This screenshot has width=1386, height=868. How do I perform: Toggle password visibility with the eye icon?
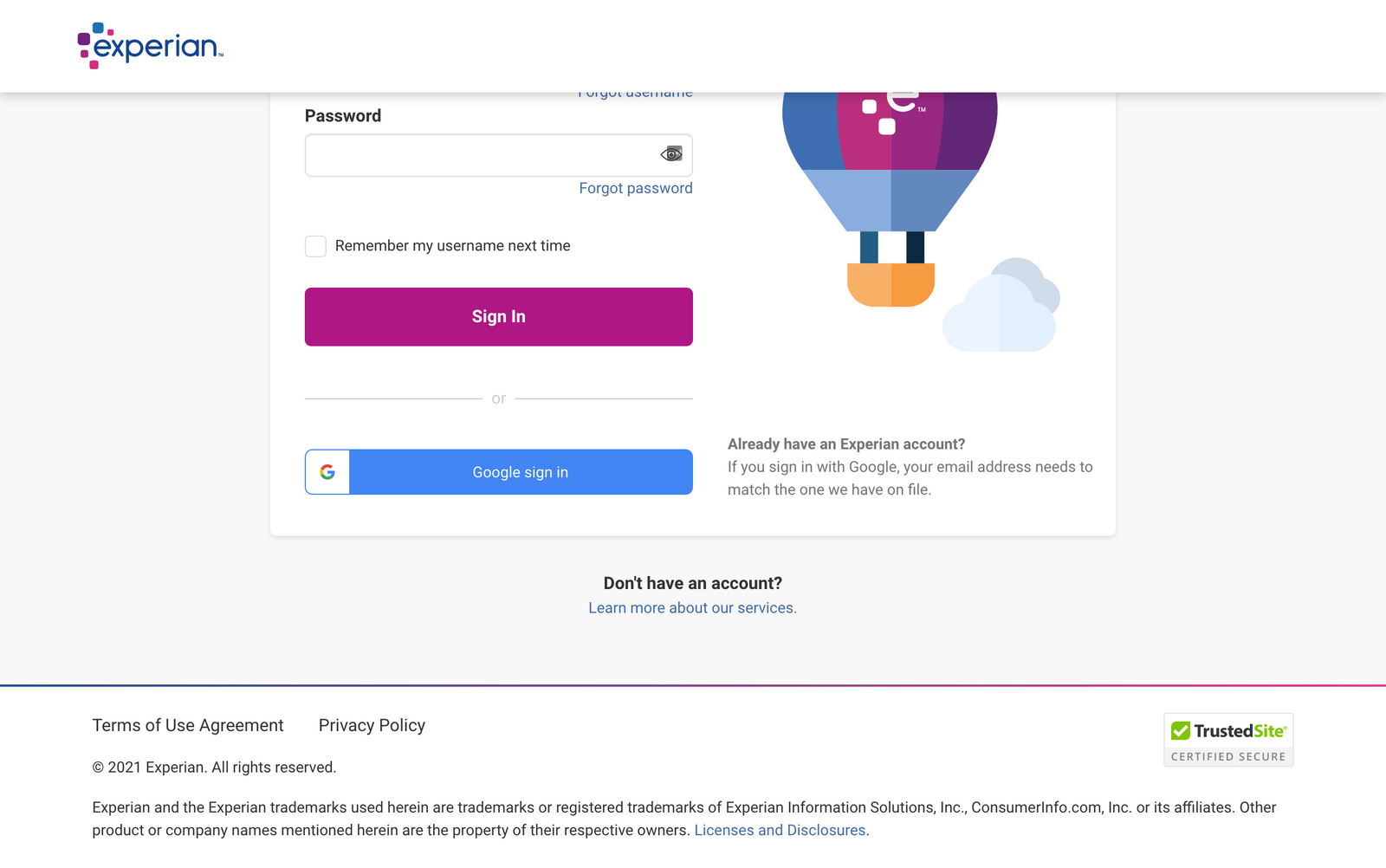coord(671,154)
